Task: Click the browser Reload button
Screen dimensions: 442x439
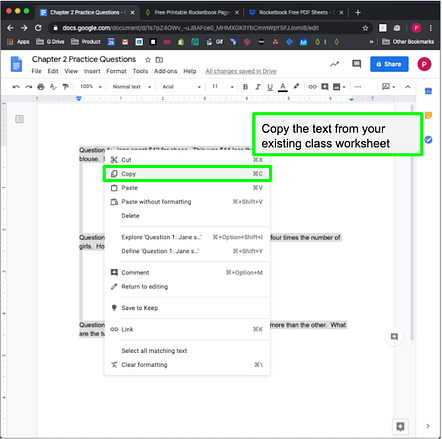Action: pos(38,28)
